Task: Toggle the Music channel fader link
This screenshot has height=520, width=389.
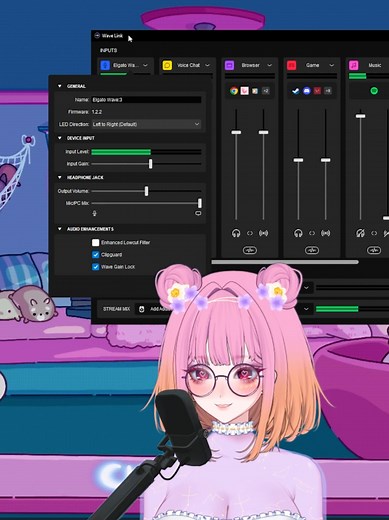Action: (374, 233)
